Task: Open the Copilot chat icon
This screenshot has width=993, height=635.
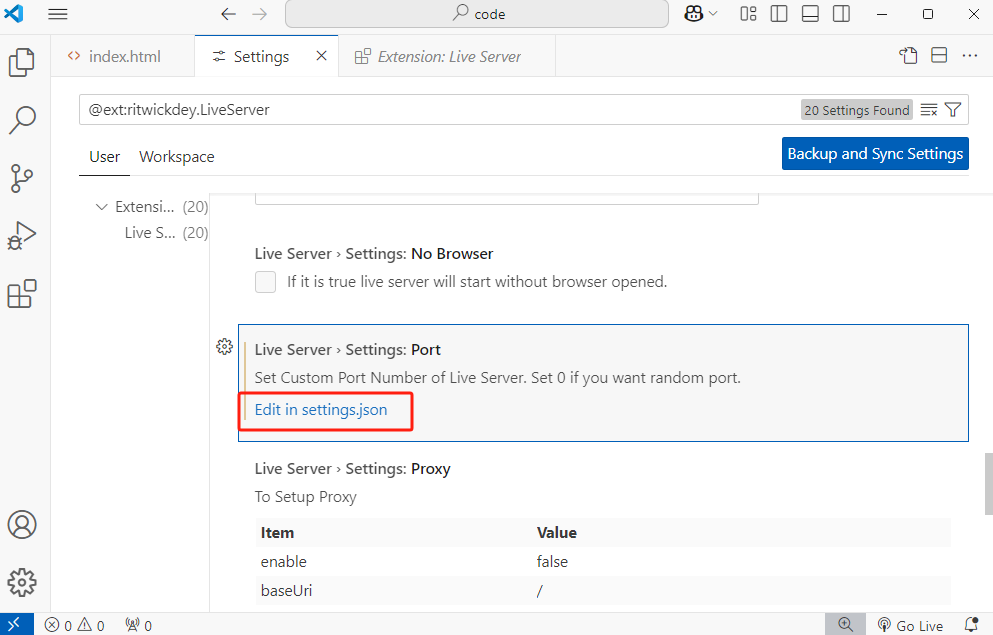Action: (694, 14)
